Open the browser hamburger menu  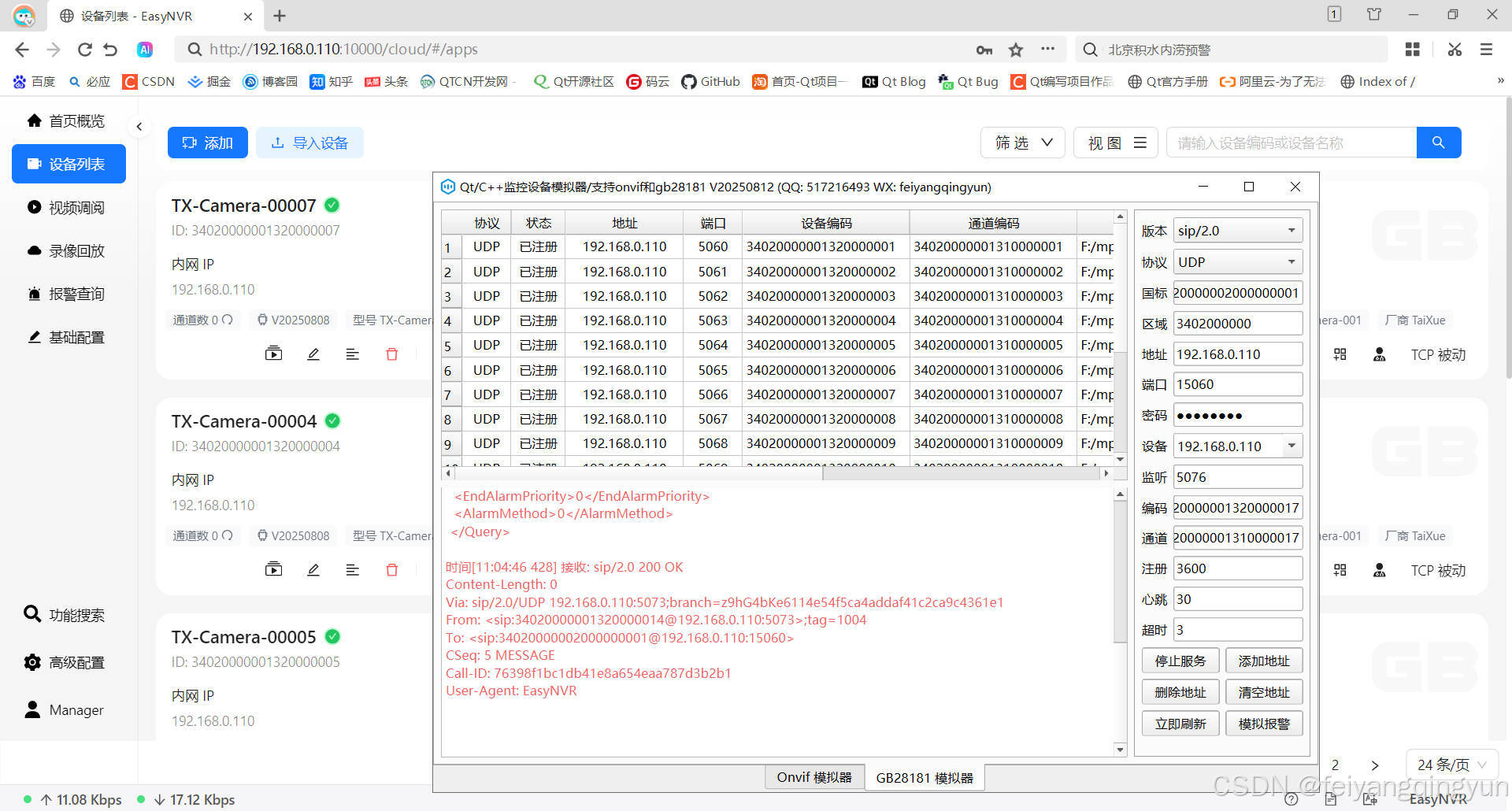pos(1486,49)
